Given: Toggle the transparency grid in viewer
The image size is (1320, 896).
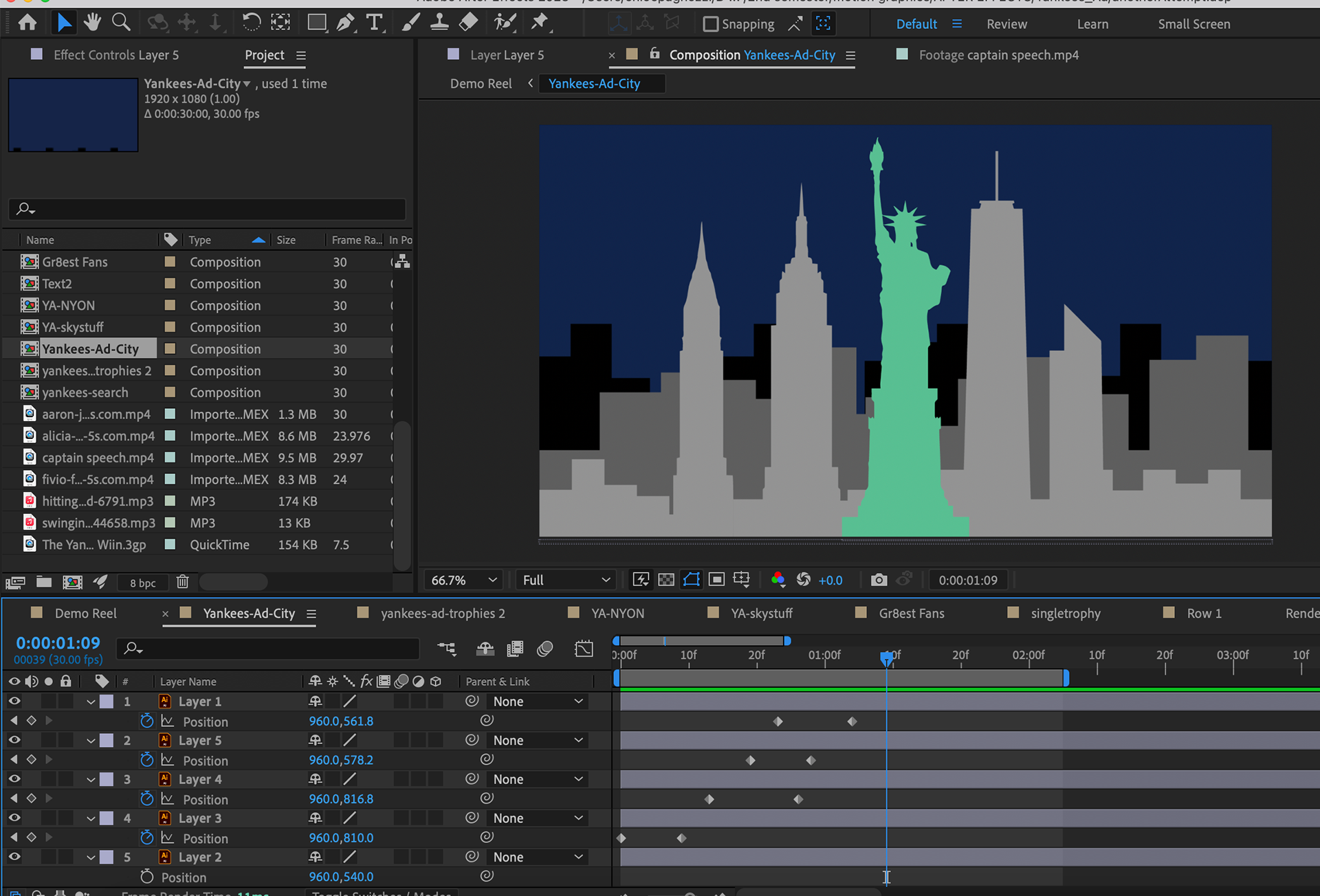Looking at the screenshot, I should tap(665, 579).
